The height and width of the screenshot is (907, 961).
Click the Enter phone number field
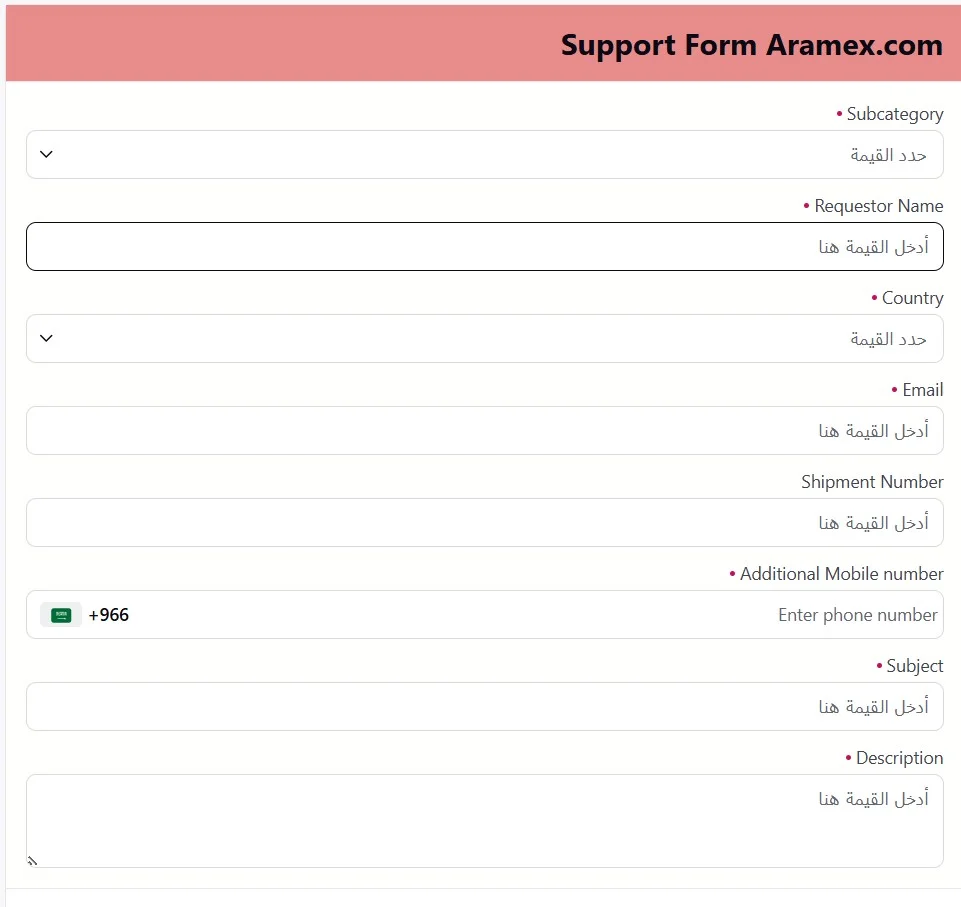[x=540, y=615]
